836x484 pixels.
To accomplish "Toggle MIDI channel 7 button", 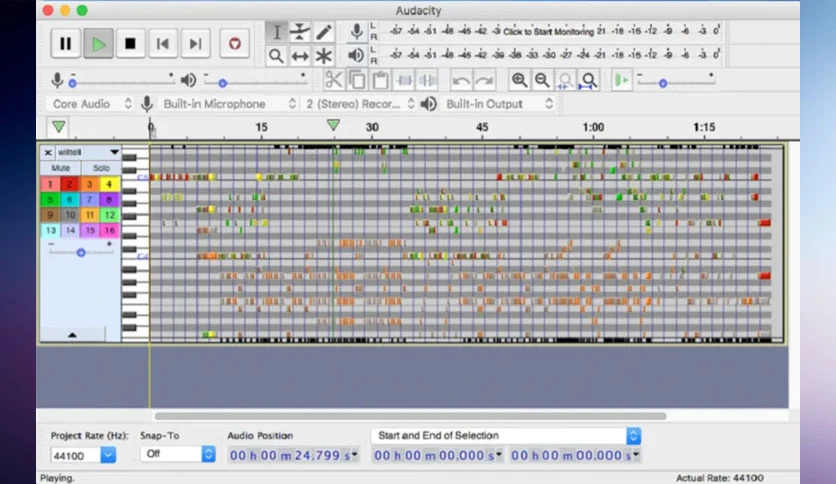I will [x=90, y=200].
